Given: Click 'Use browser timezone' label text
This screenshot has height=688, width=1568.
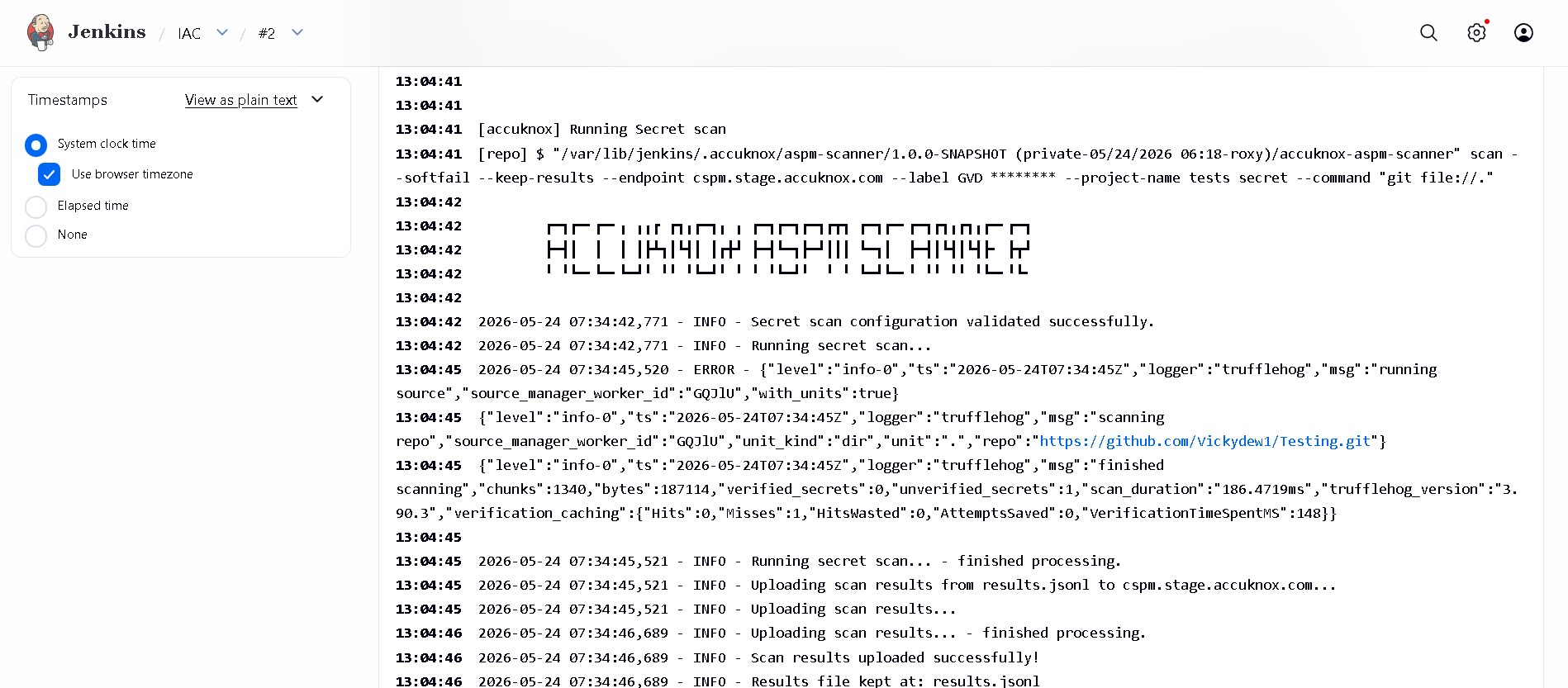Looking at the screenshot, I should click(132, 174).
